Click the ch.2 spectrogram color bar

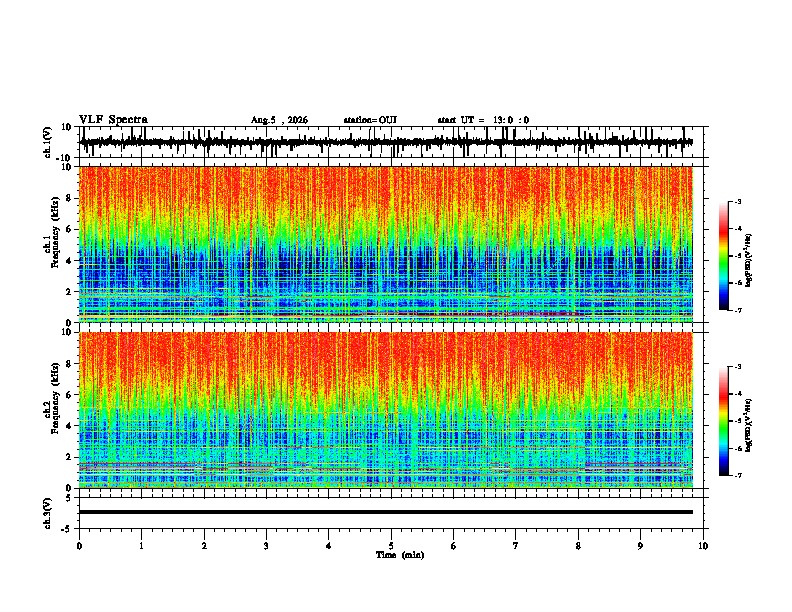point(723,421)
